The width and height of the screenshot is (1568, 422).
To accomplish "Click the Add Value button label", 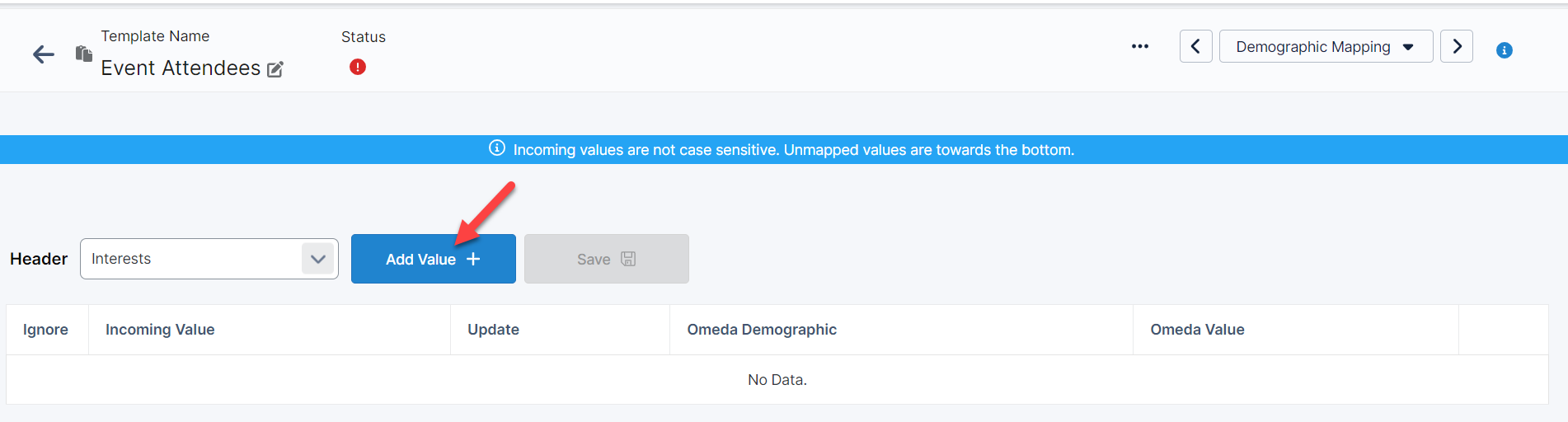I will 420,260.
